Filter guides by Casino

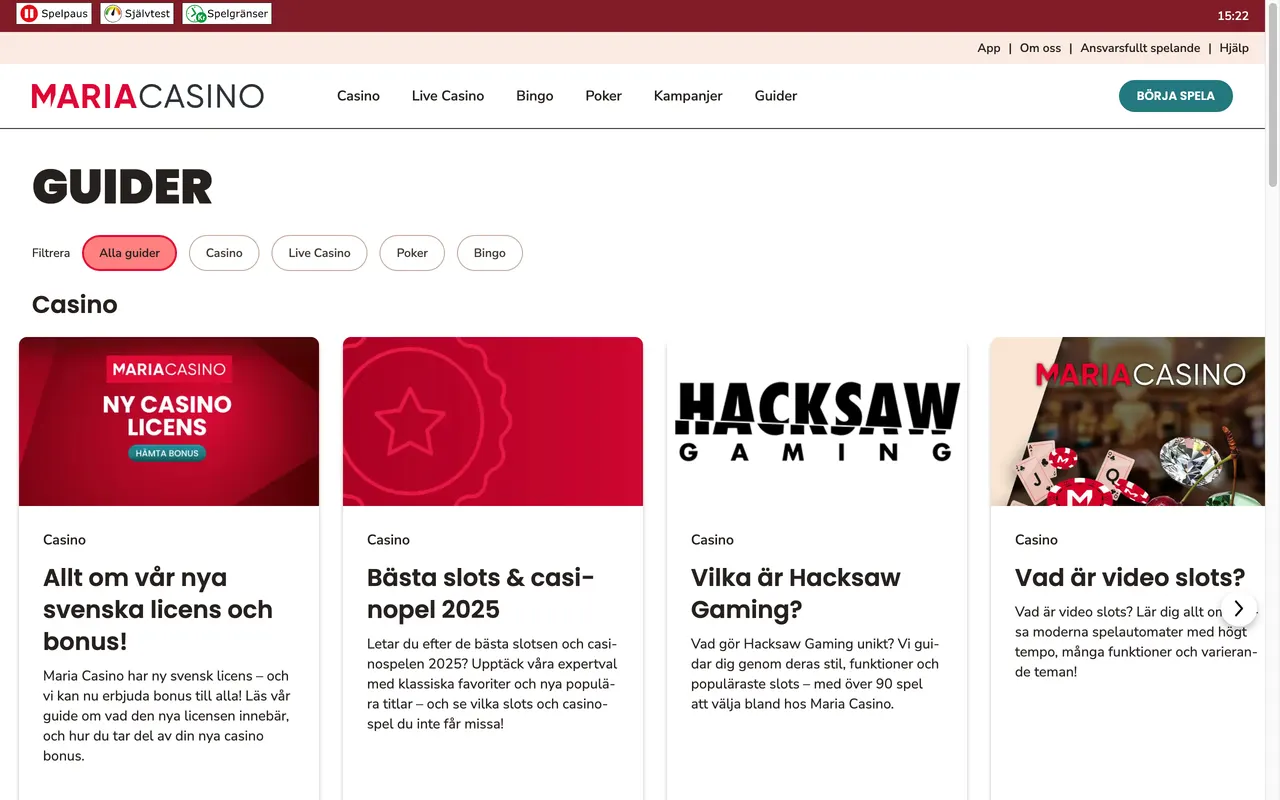pyautogui.click(x=224, y=253)
